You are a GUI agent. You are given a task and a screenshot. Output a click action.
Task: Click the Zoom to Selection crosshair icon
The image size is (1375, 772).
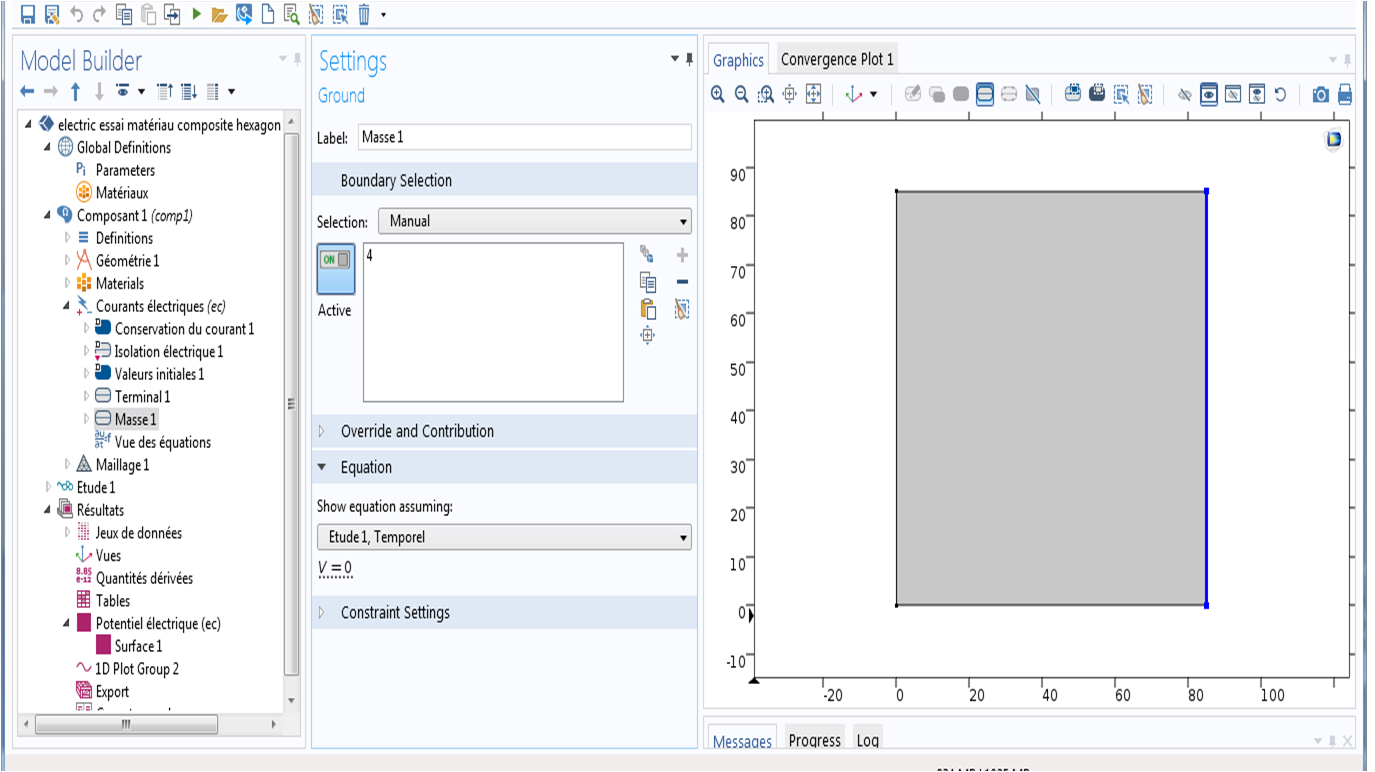648,336
